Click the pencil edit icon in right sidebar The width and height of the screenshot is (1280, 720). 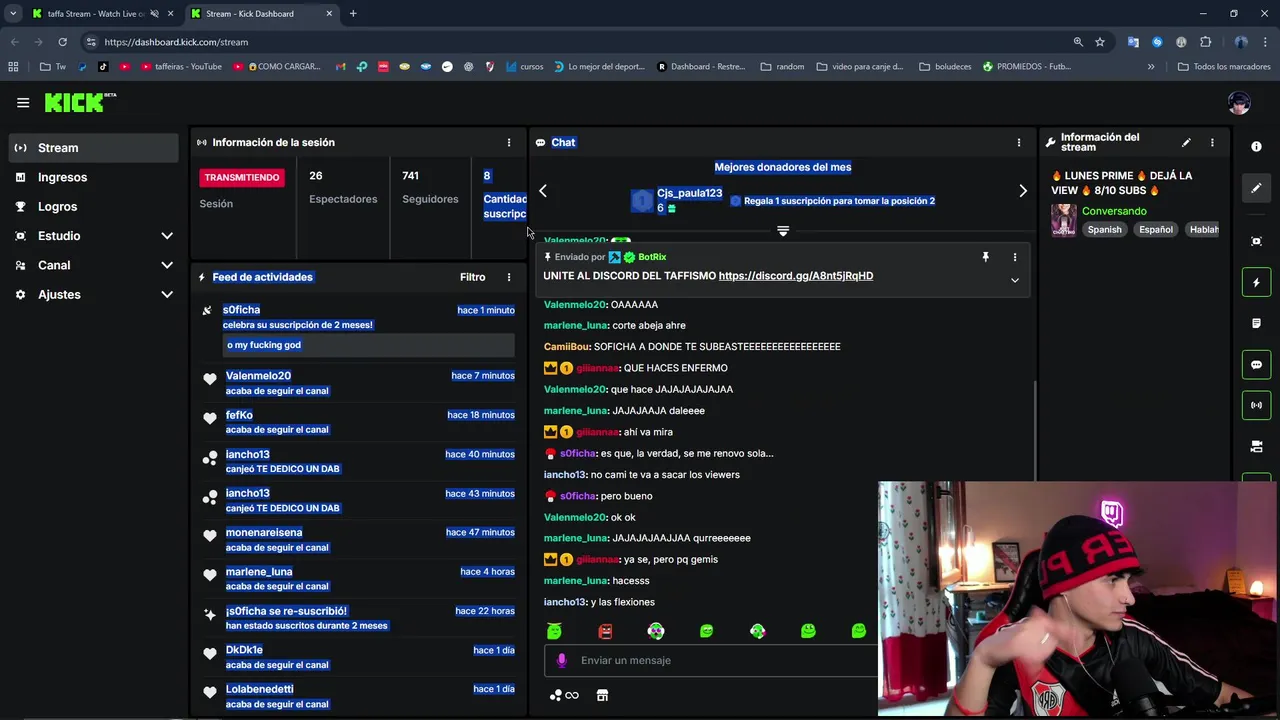pyautogui.click(x=1256, y=188)
